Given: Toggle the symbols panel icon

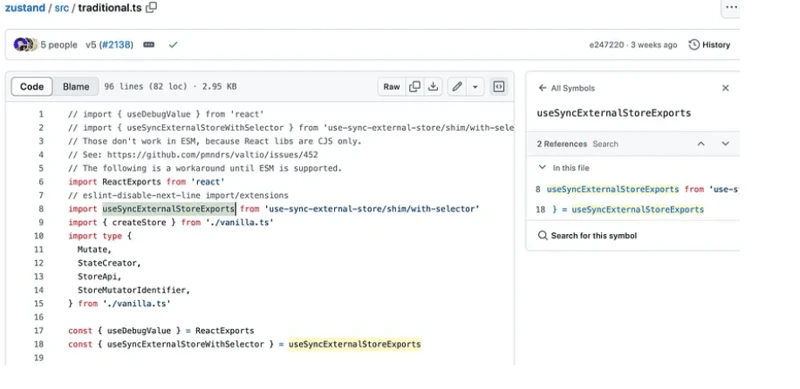Looking at the screenshot, I should [x=498, y=87].
